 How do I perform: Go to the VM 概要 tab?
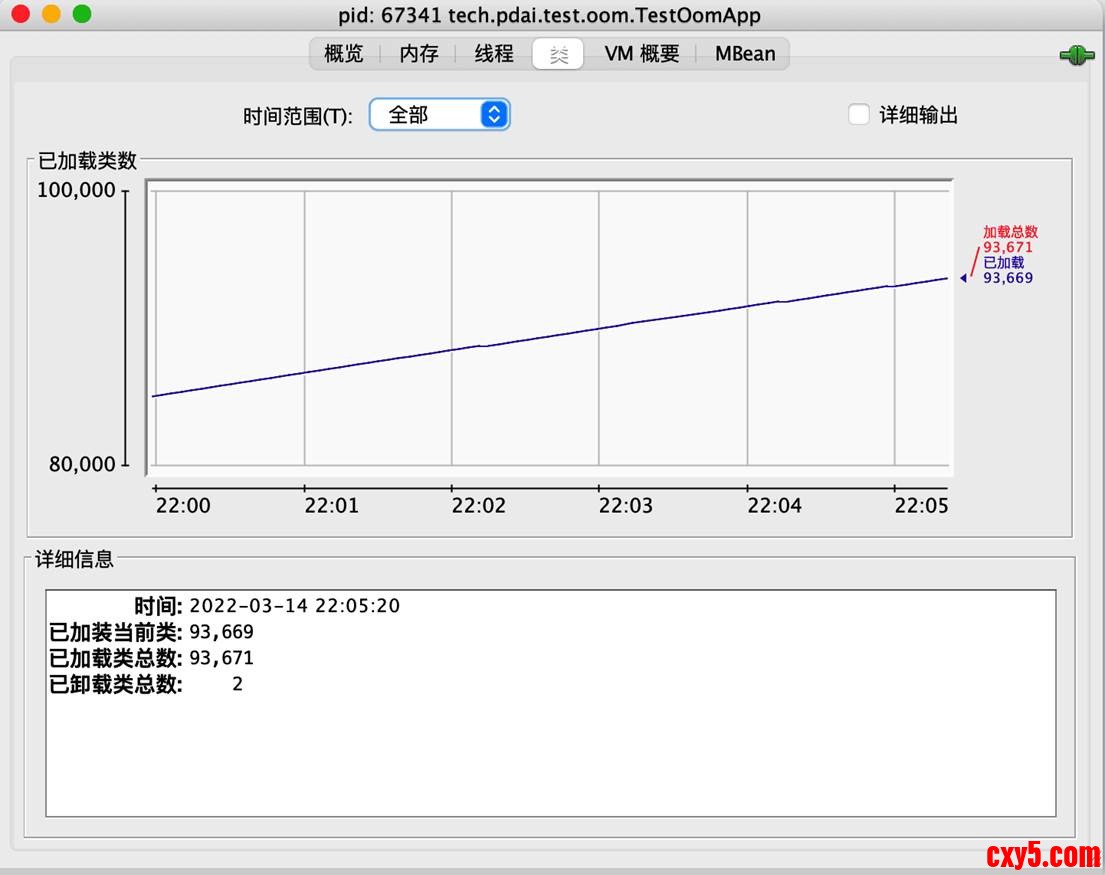[642, 54]
